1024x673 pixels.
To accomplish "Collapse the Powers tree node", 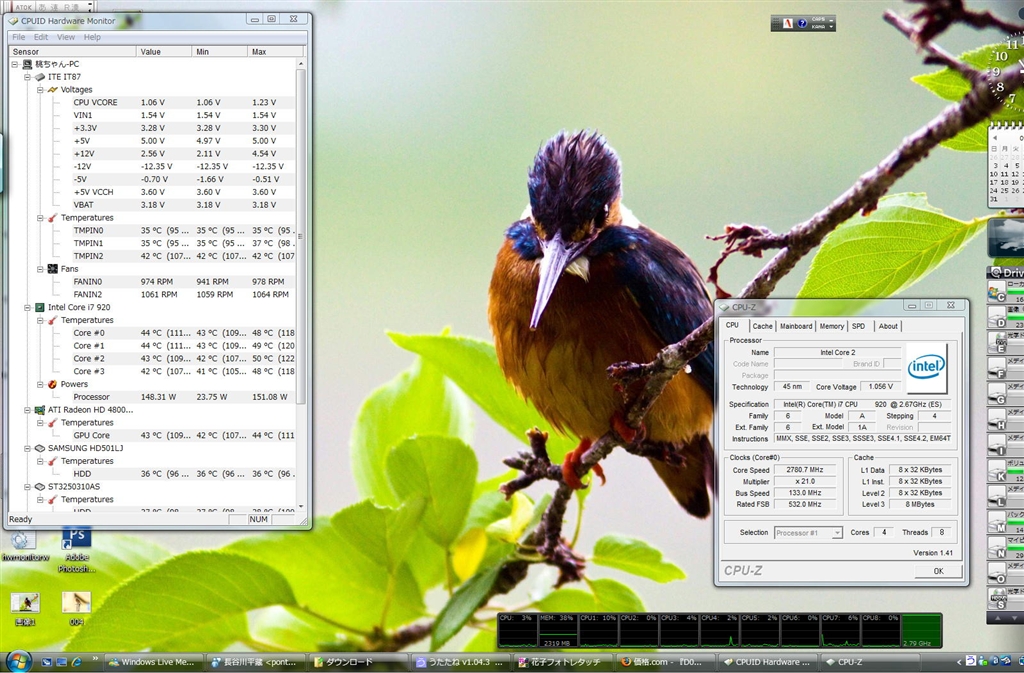I will [40, 384].
